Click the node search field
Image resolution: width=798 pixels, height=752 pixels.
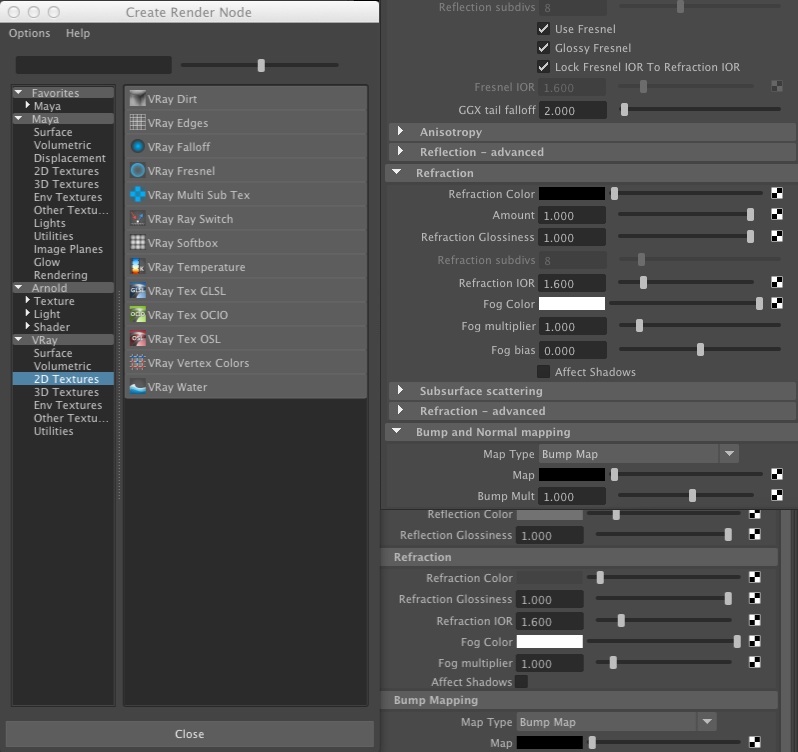(94, 65)
